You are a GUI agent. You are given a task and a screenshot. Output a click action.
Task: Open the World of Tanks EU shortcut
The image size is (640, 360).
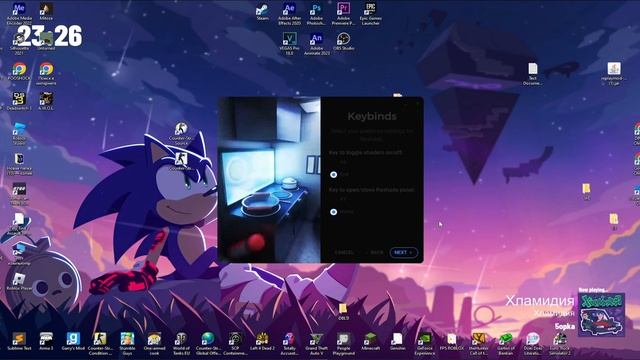[x=181, y=344]
